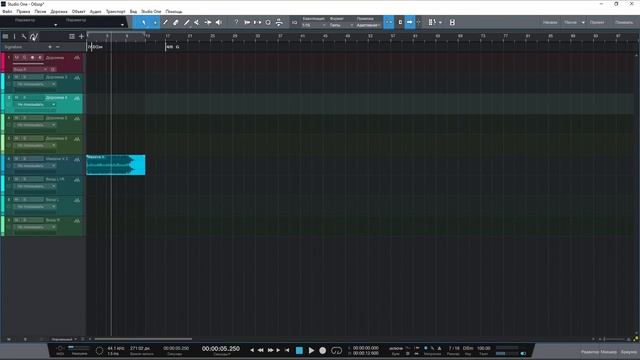The image size is (640, 360).
Task: Click the question mark help icon
Action: pos(236,22)
